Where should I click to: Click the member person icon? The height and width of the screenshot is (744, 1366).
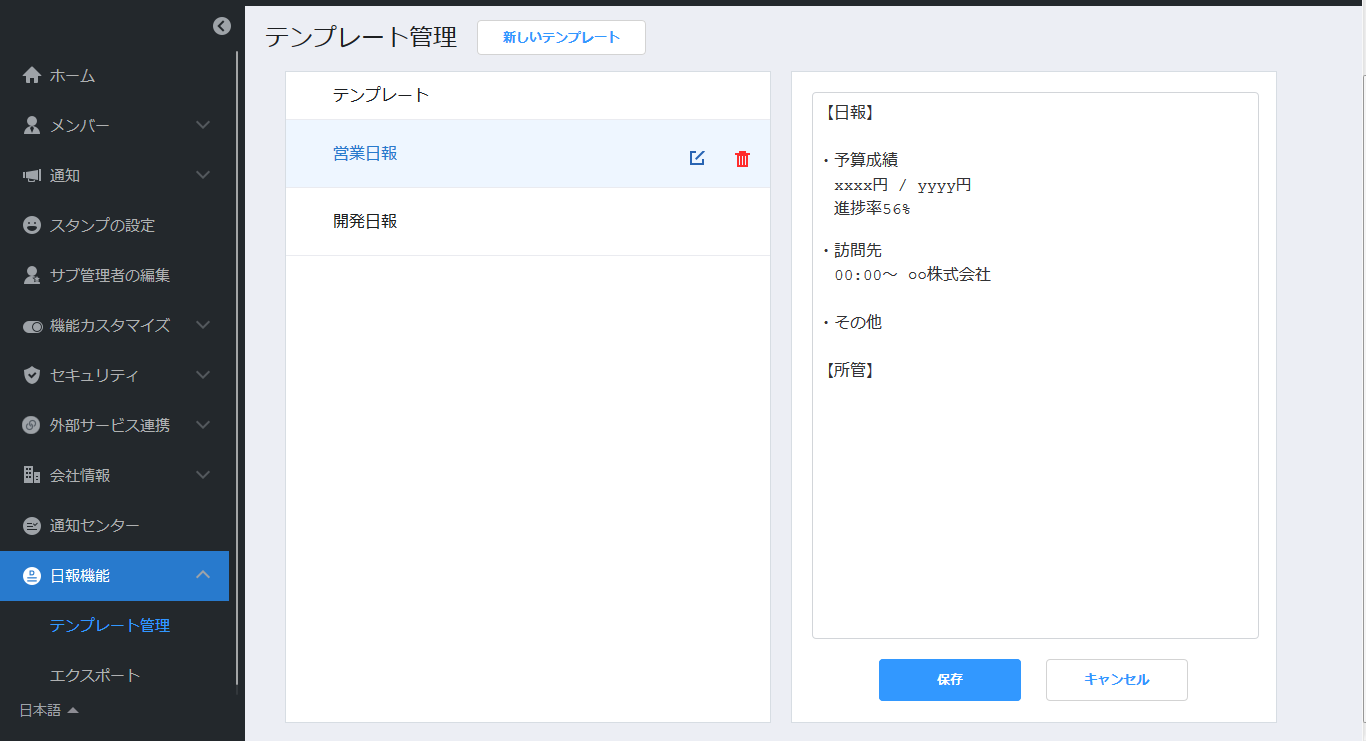(x=32, y=125)
